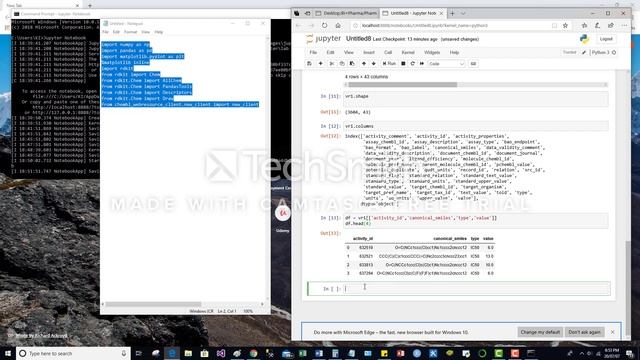Open Task View on the taskbar
This screenshot has width=640, height=360.
click(x=139, y=353)
